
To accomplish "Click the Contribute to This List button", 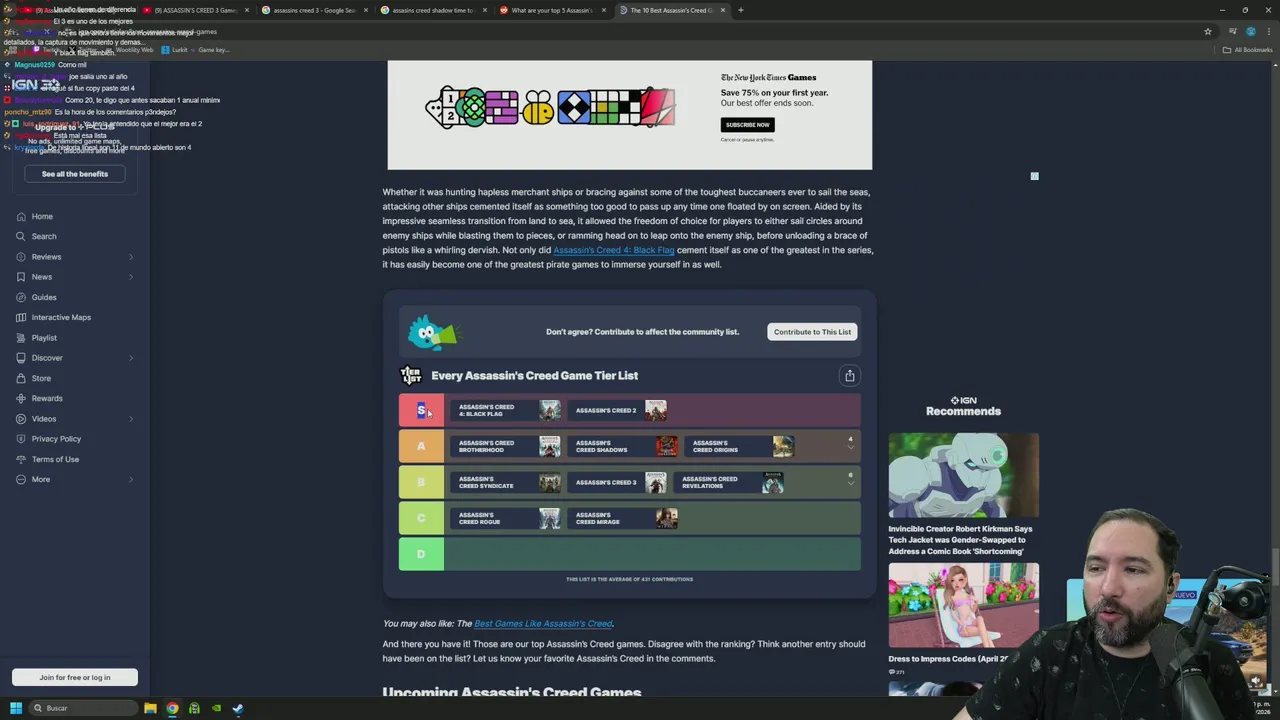I will (x=812, y=332).
